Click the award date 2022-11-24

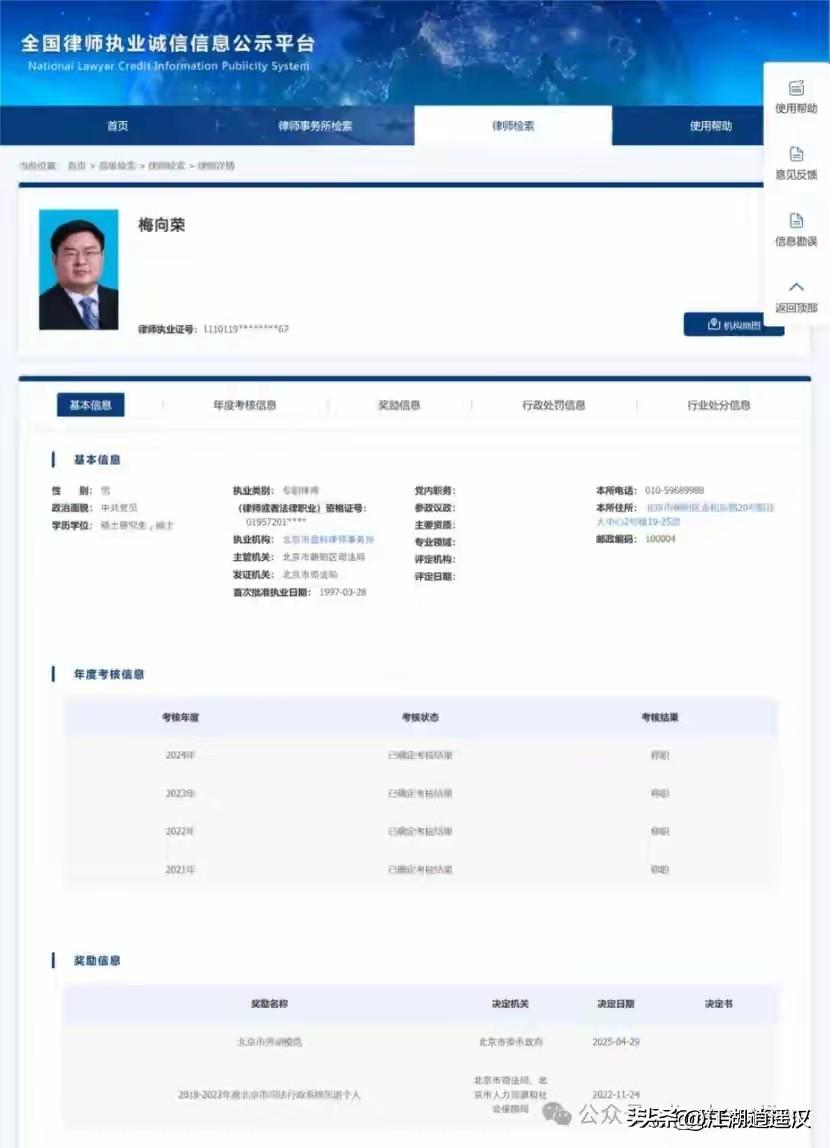coord(616,1094)
